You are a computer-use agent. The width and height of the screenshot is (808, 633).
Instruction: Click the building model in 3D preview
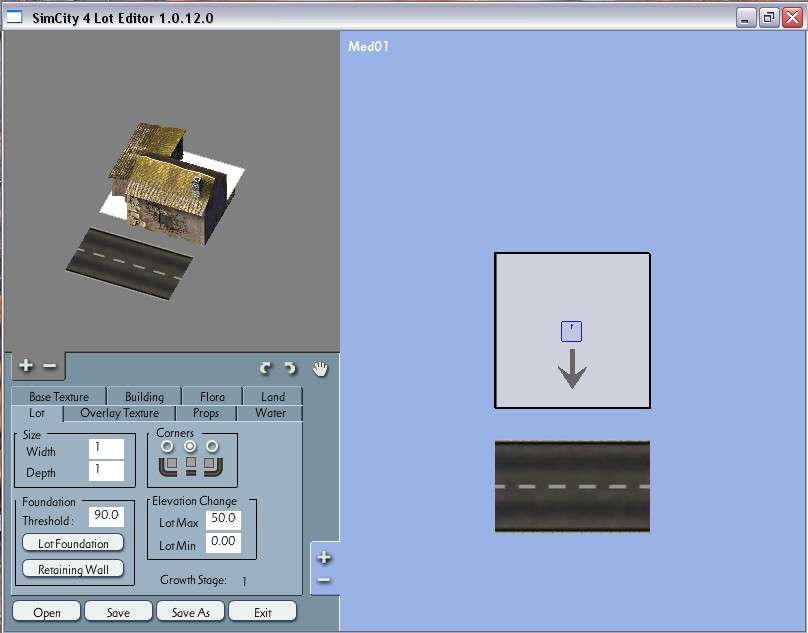coord(167,183)
